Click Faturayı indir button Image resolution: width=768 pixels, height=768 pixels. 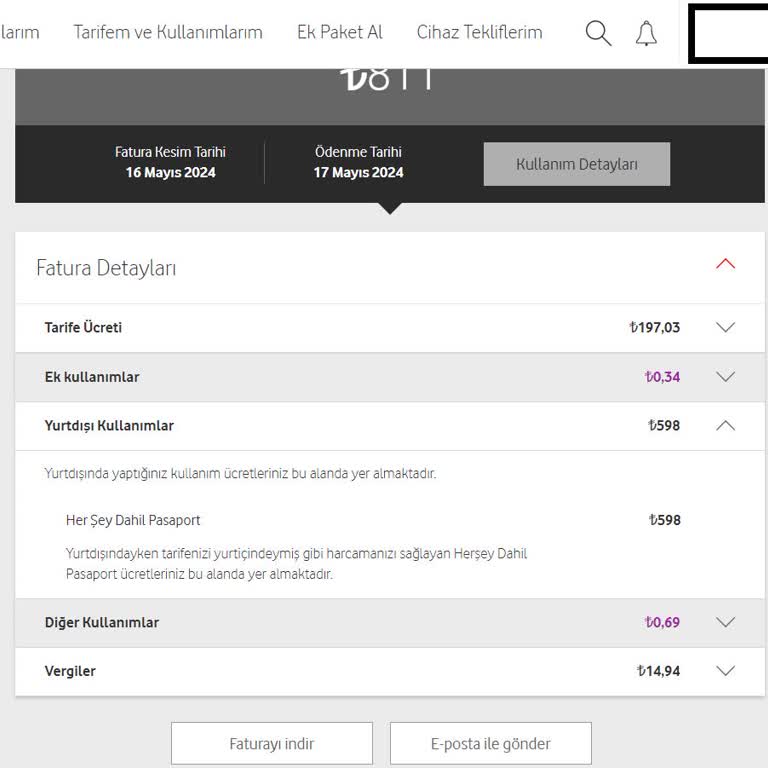(272, 744)
